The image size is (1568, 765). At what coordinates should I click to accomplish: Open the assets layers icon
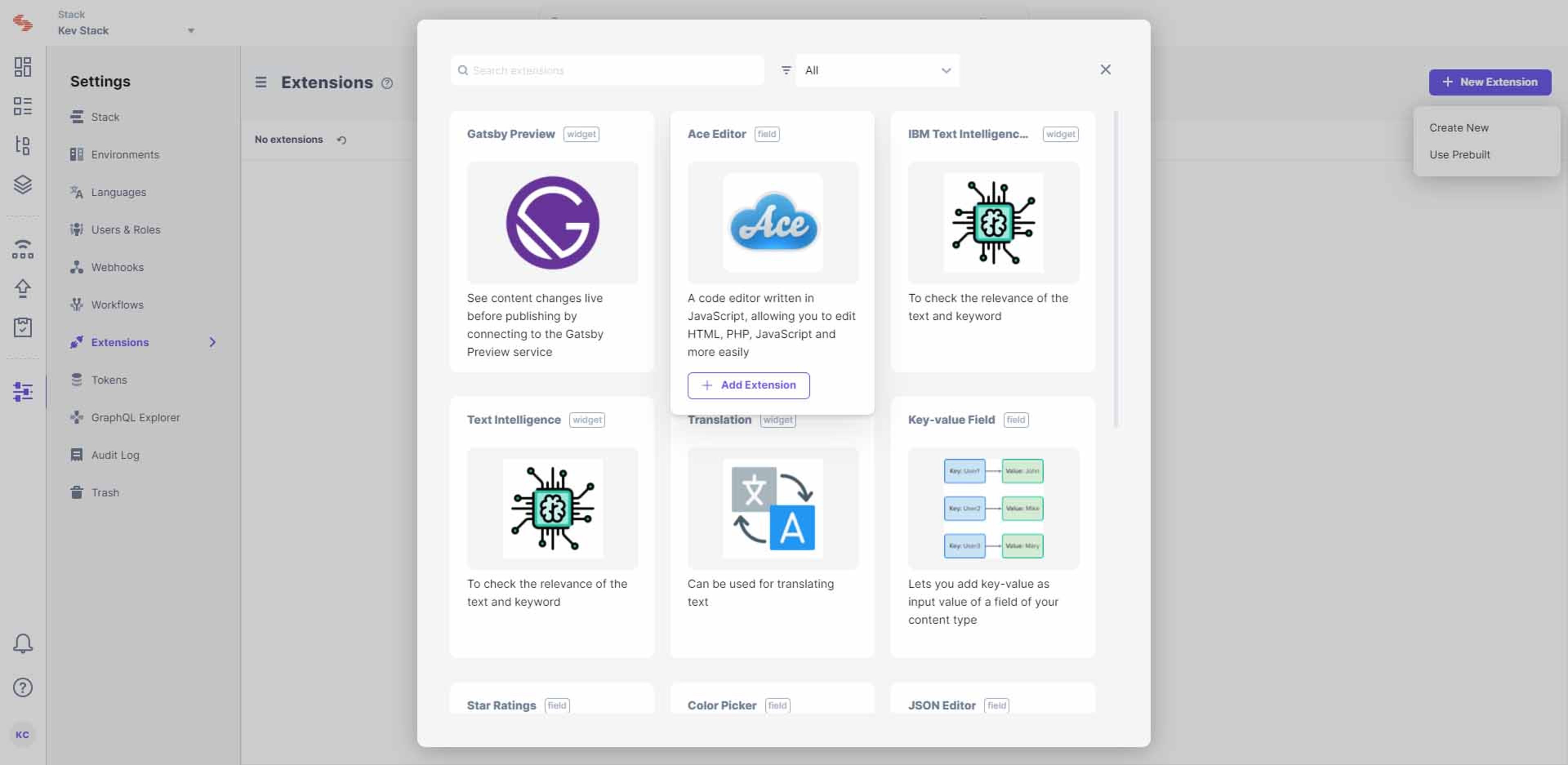pyautogui.click(x=22, y=185)
